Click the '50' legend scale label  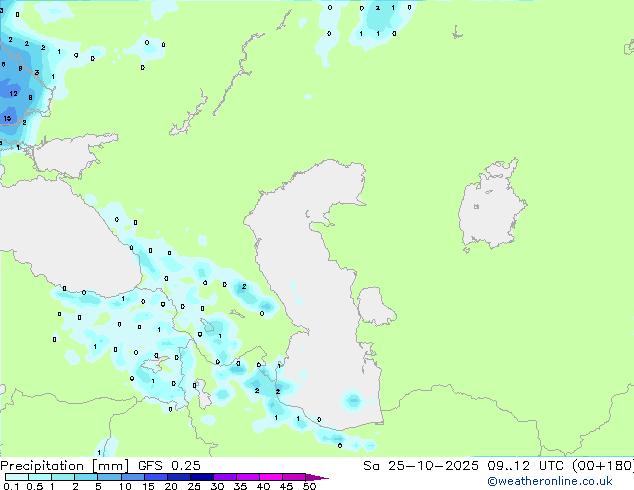point(309,486)
